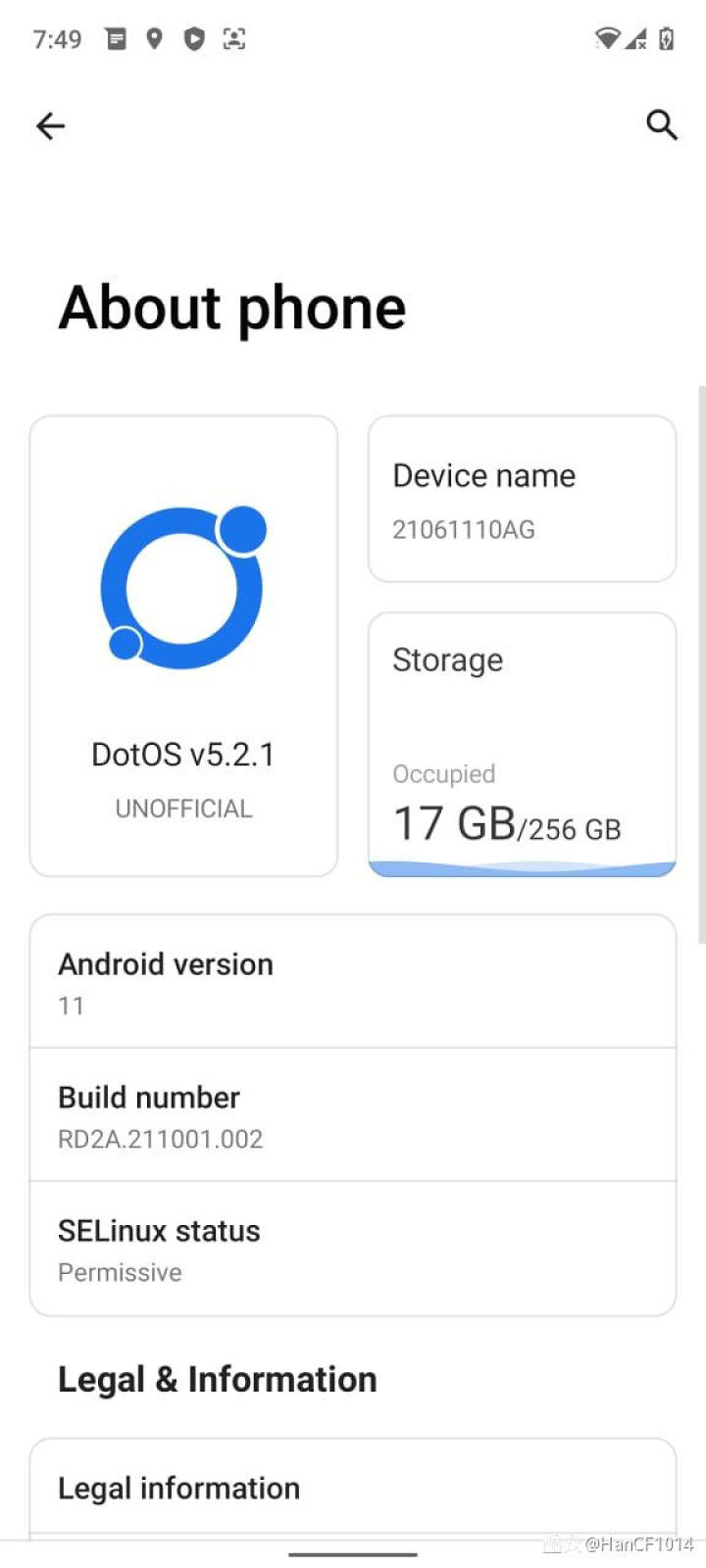Screen dimensions: 706x1568
Task: Tap the DotOS v5.2.1 version text
Action: [183, 755]
